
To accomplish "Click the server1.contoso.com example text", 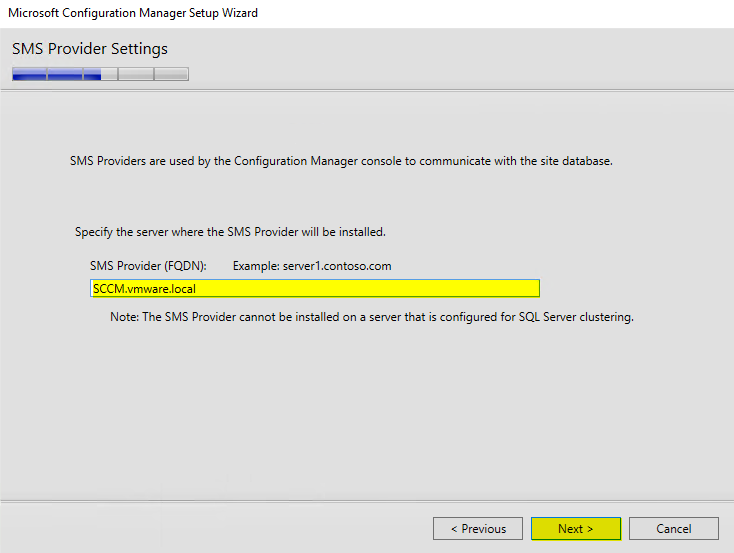I will tap(338, 266).
